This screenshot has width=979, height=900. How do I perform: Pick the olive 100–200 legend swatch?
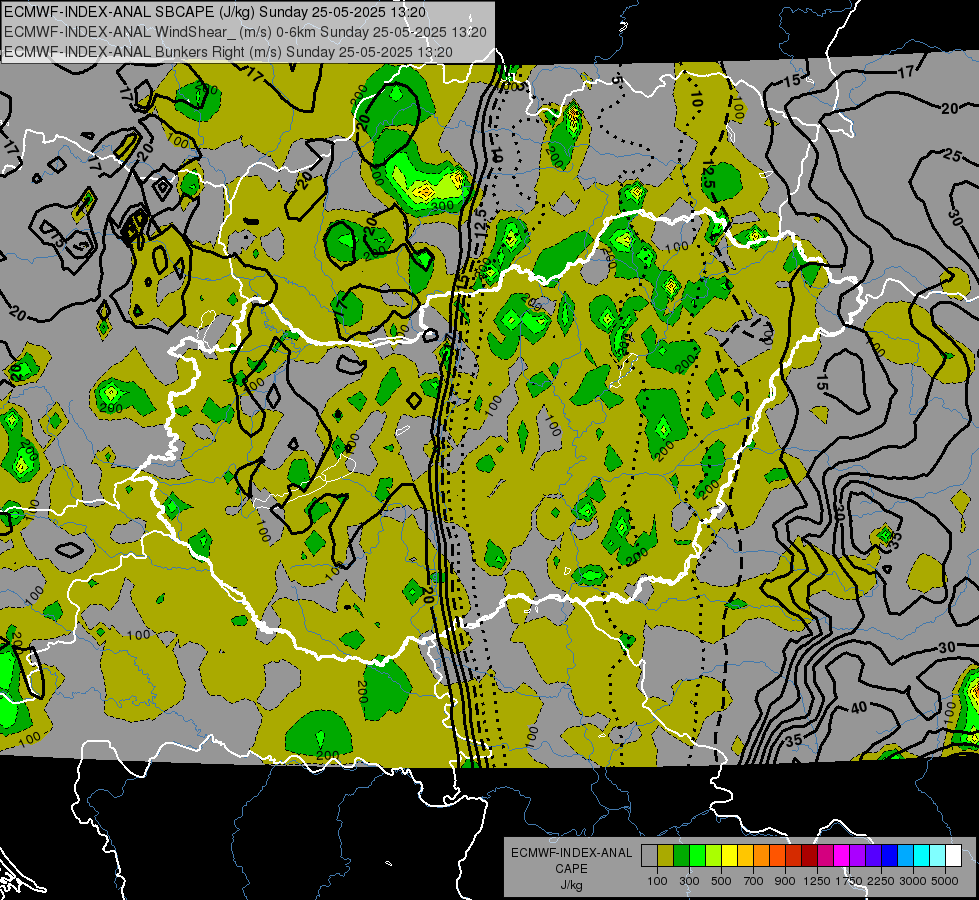pyautogui.click(x=666, y=856)
